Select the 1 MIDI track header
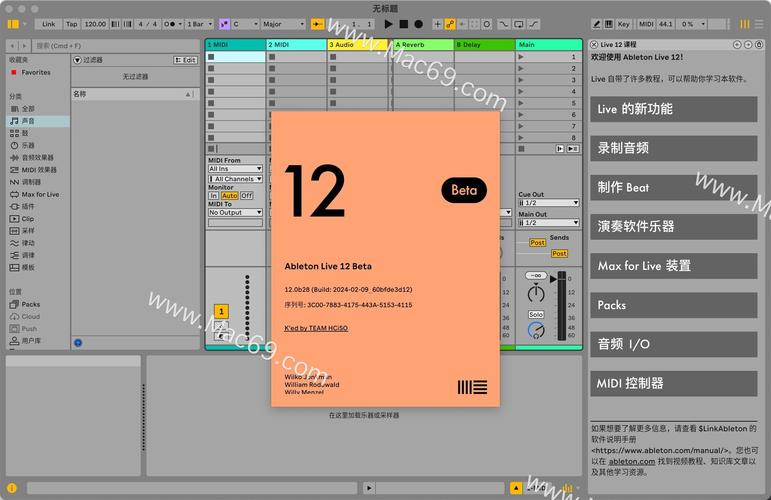 pyautogui.click(x=235, y=45)
